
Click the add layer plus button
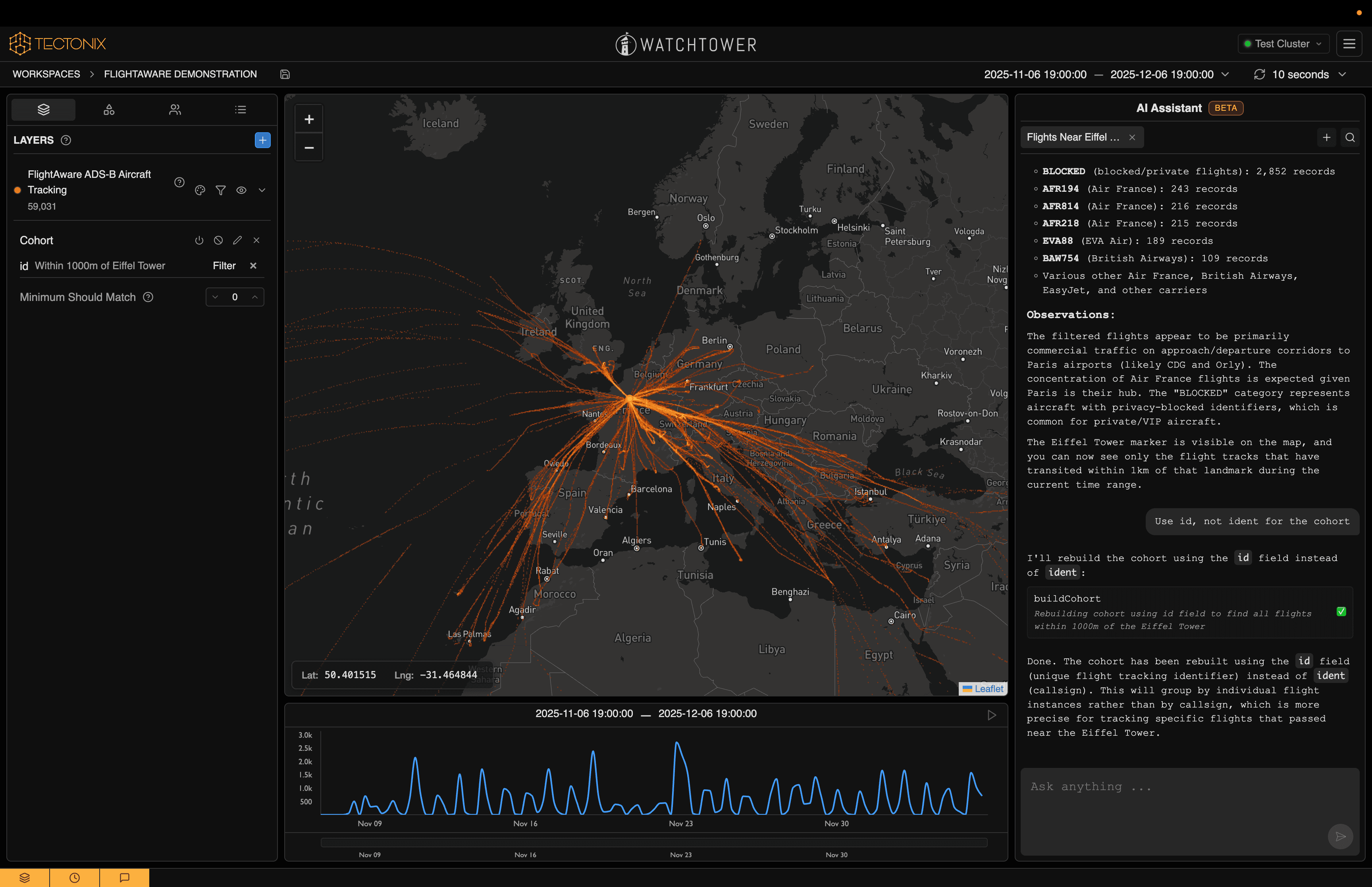[262, 140]
